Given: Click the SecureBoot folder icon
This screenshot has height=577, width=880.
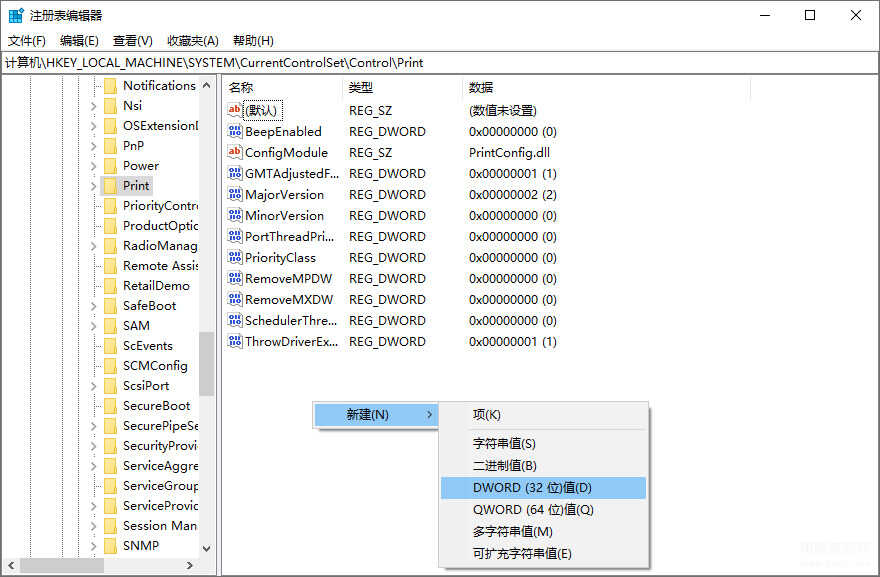Looking at the screenshot, I should (x=111, y=406).
